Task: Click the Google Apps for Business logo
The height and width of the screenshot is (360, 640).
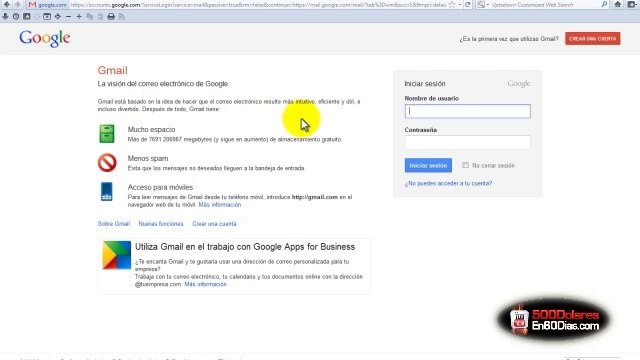Action: [117, 255]
